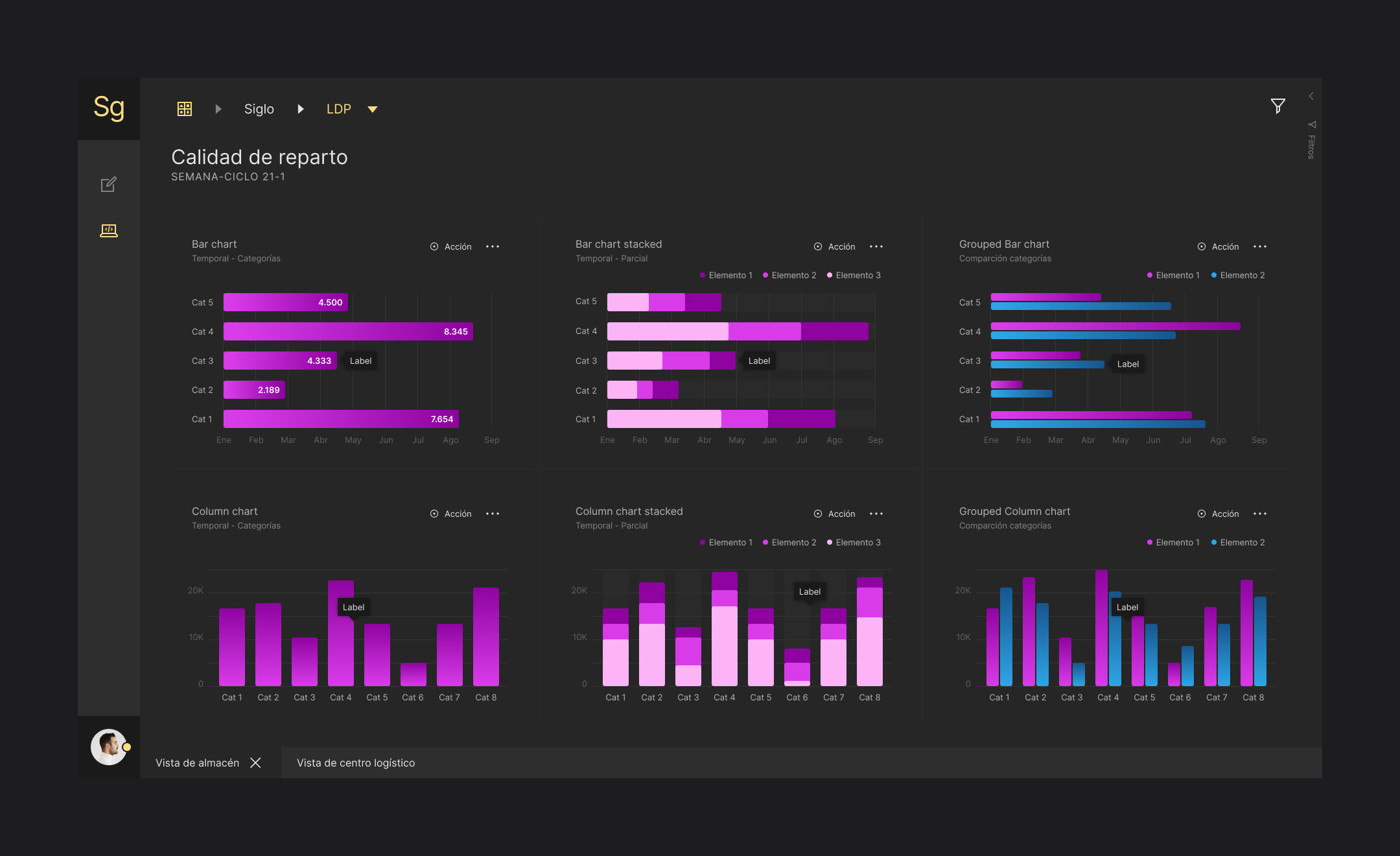1400x856 pixels.
Task: Toggle Elemento 1 legend in Grouped Bar chart
Action: [1173, 275]
